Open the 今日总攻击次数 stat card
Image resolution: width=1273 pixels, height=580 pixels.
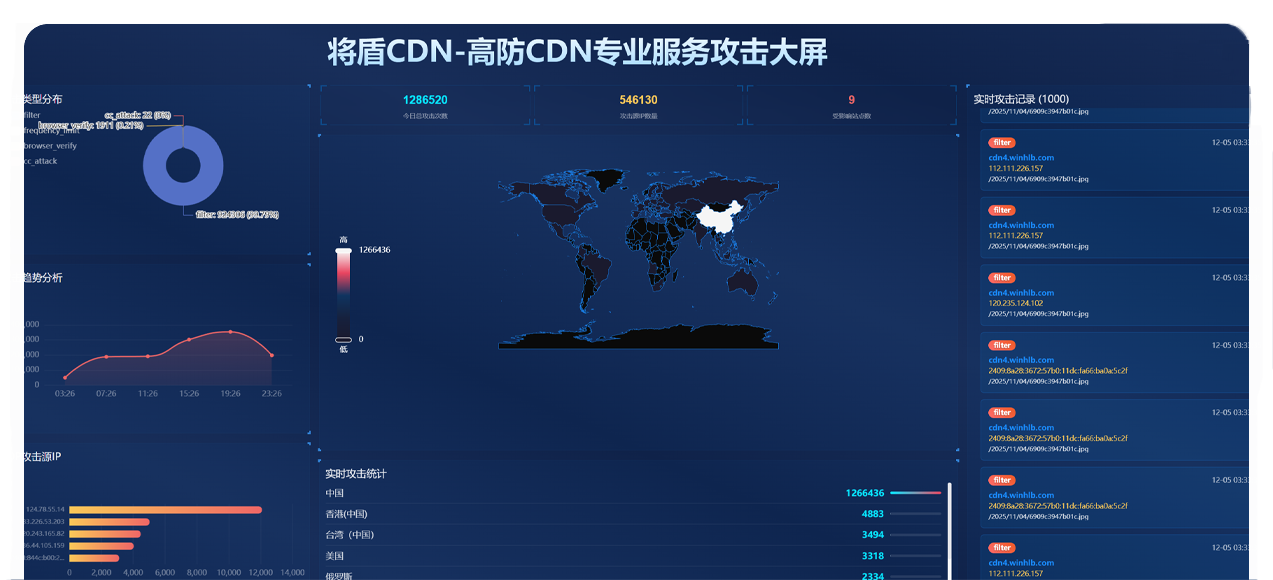425,105
